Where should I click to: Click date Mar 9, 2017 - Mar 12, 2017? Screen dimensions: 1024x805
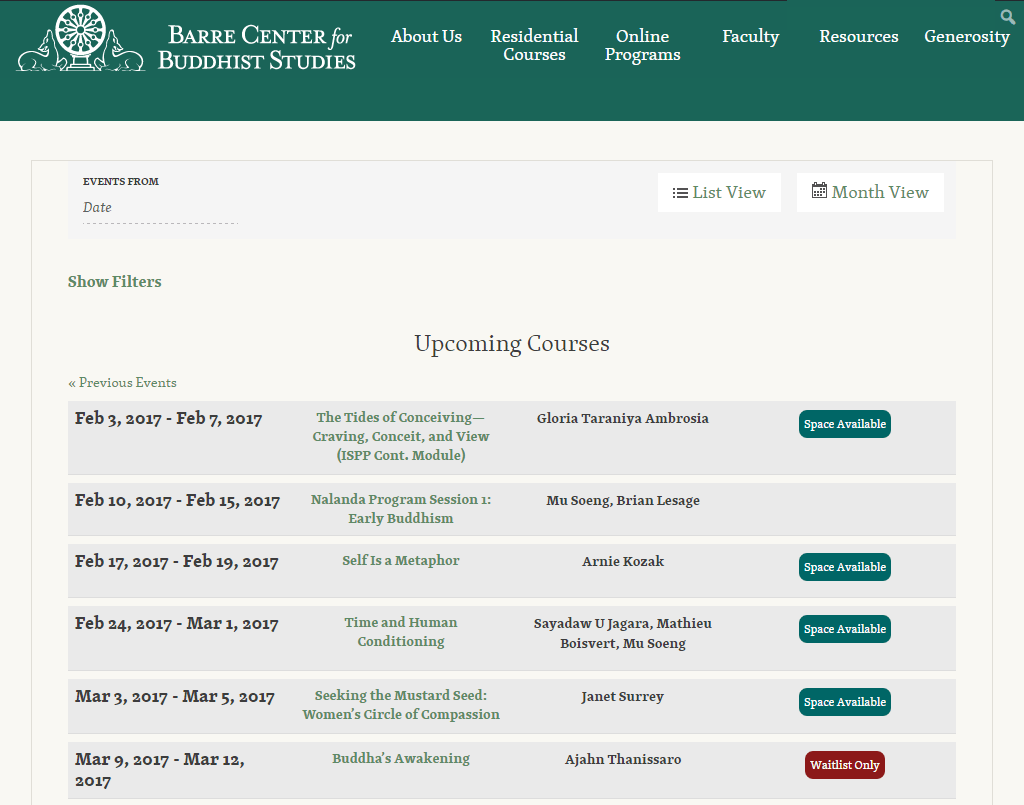[160, 770]
